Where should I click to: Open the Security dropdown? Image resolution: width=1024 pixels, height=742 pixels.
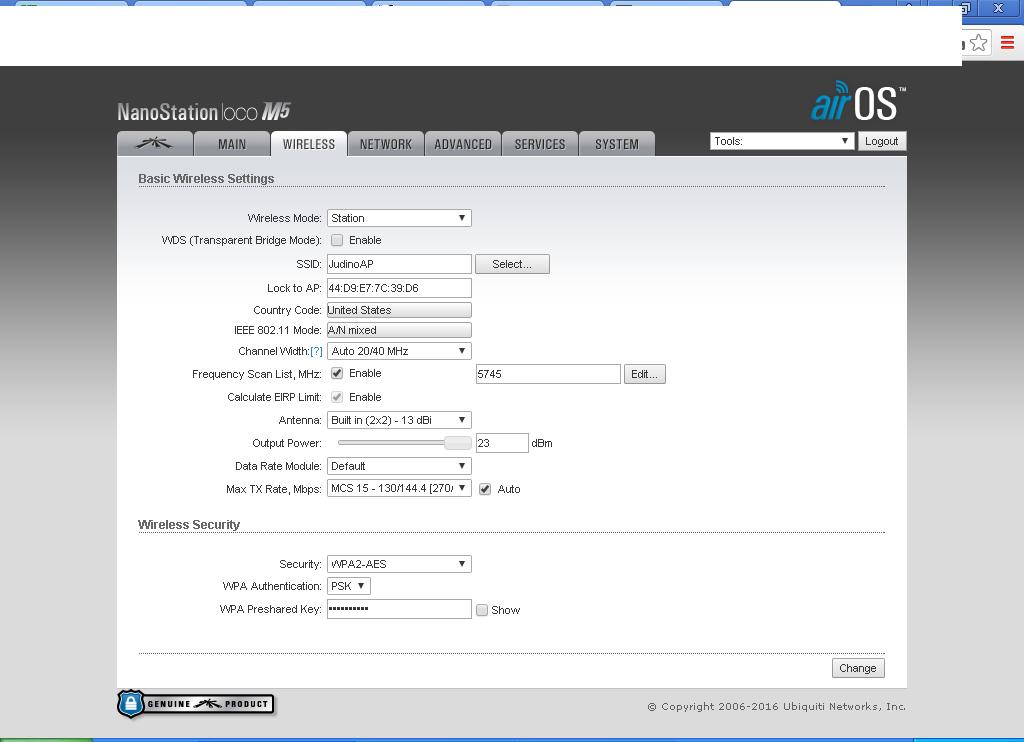(x=399, y=564)
